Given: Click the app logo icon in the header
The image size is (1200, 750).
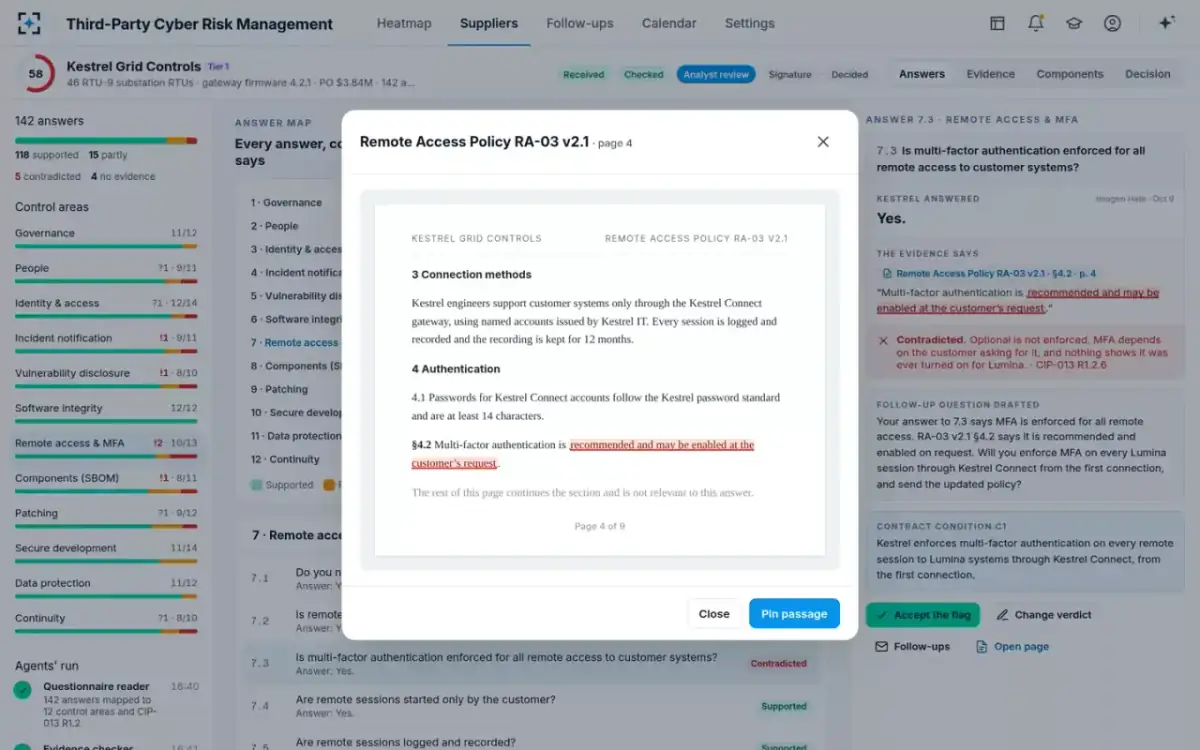Looking at the screenshot, I should (30, 23).
